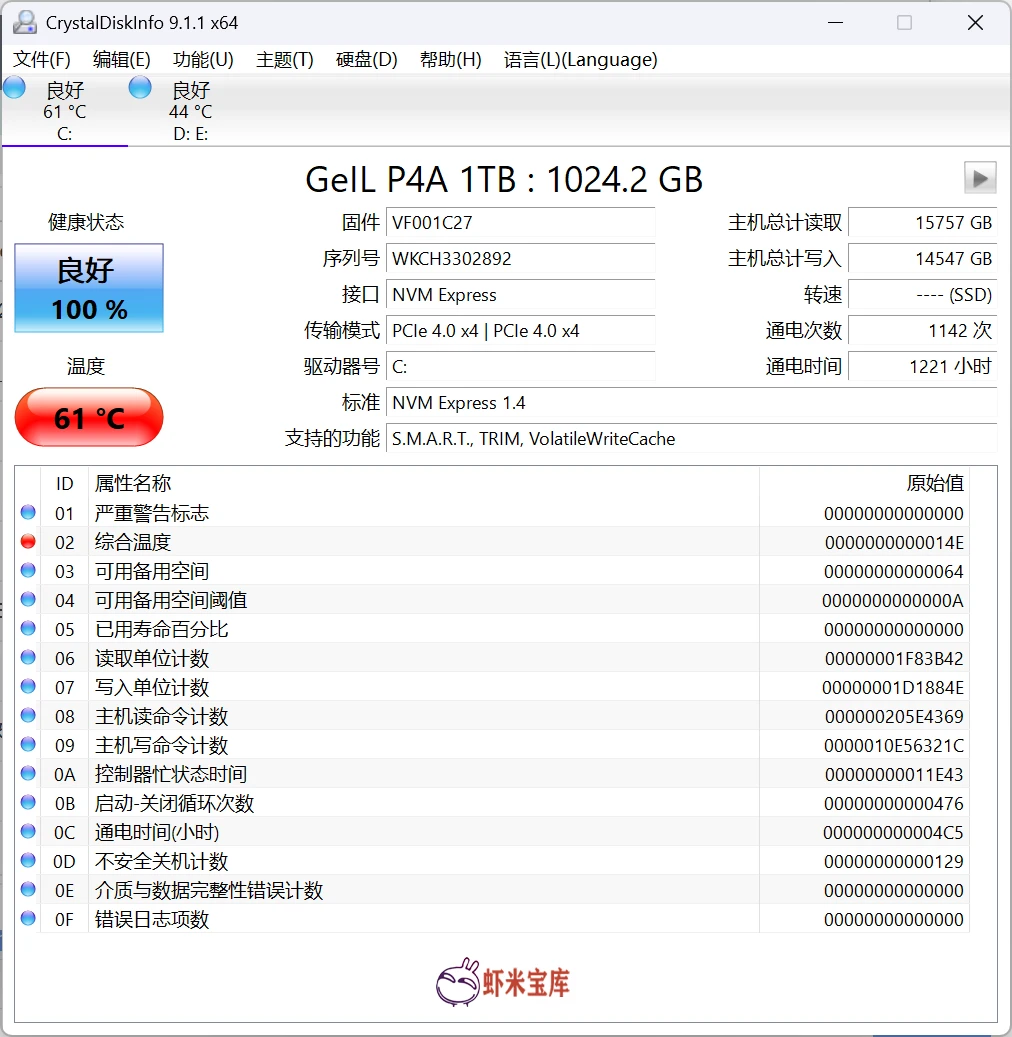Select the 错误日志项数 attribute name
This screenshot has height=1037, width=1012.
[x=151, y=919]
